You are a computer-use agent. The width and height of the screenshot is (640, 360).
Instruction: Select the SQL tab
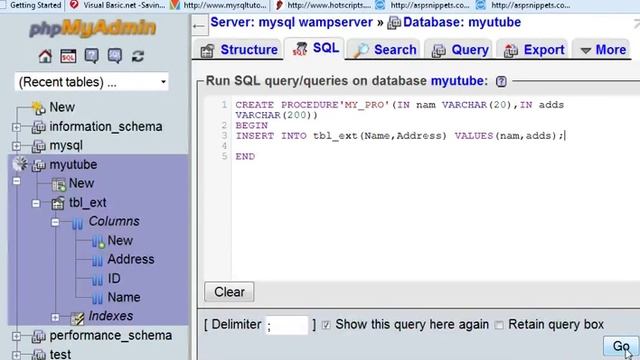[315, 49]
